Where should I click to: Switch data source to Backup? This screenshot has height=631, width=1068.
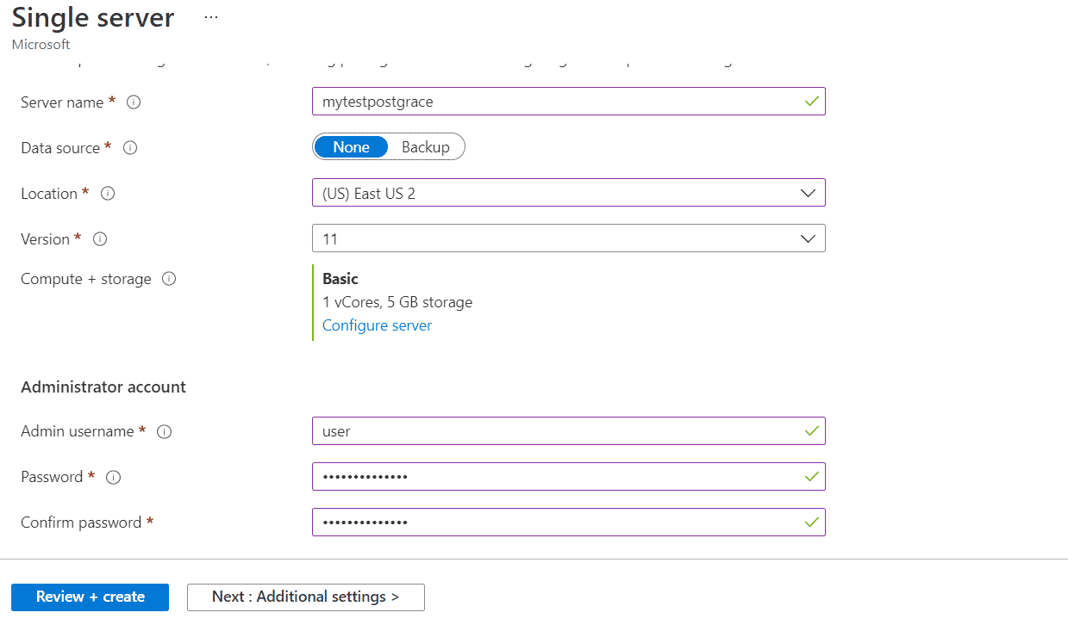coord(425,146)
